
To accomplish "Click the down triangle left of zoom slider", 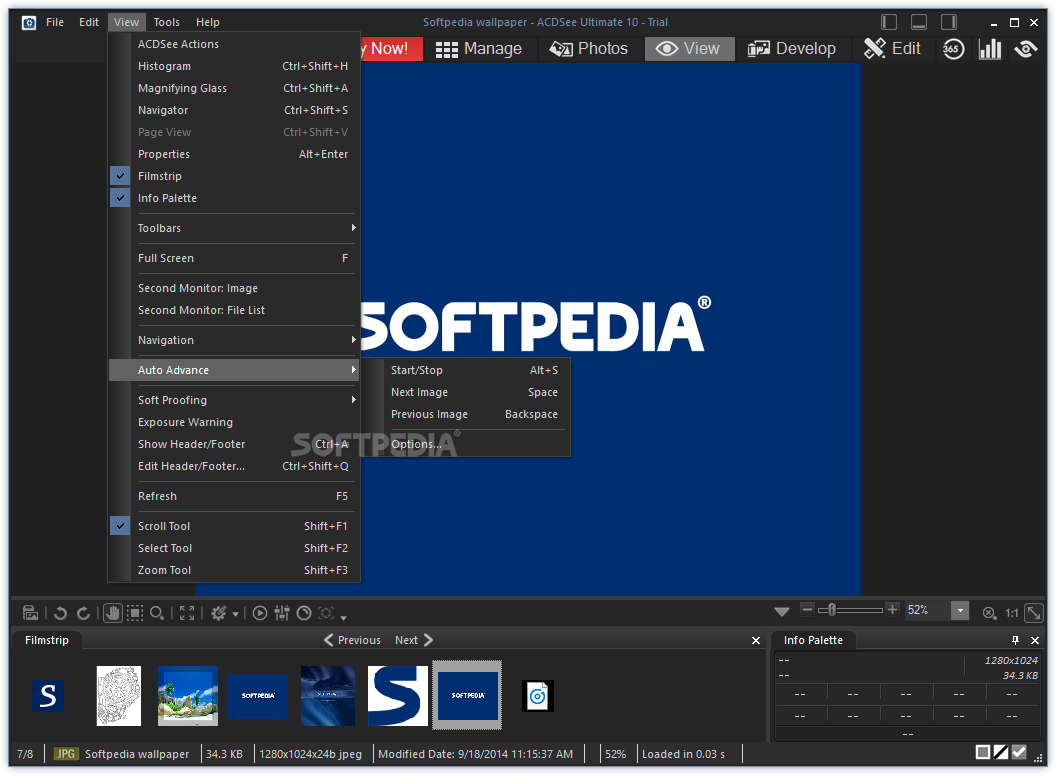I will 782,611.
